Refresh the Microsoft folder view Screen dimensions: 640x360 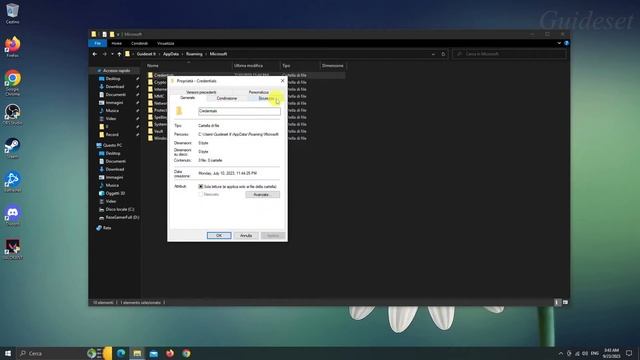(x=443, y=54)
